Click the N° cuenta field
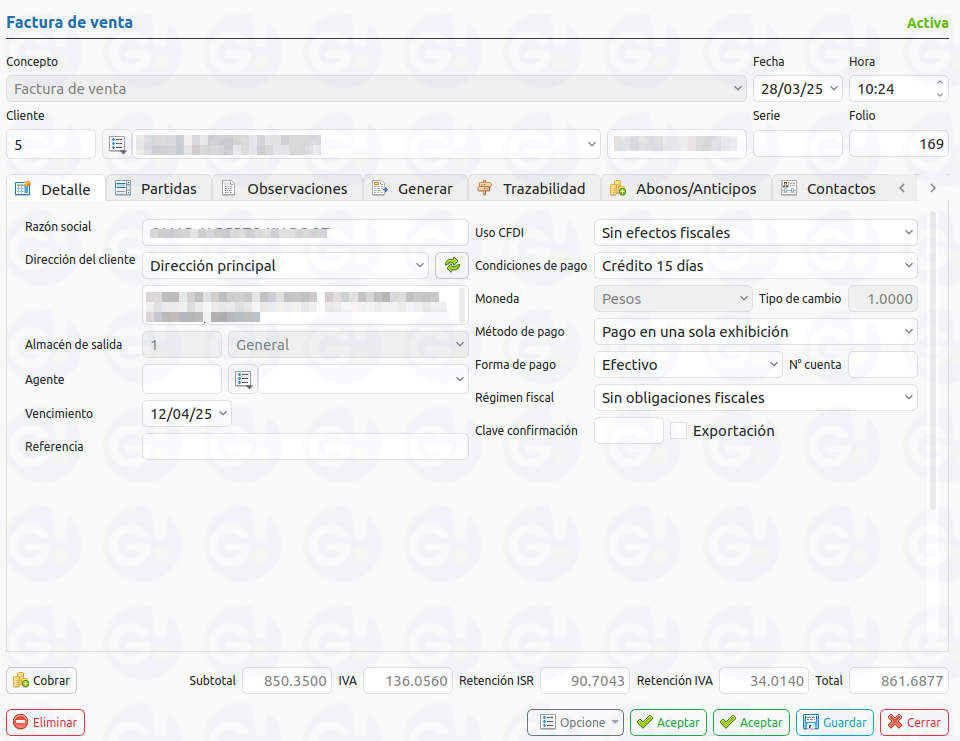 coord(882,364)
